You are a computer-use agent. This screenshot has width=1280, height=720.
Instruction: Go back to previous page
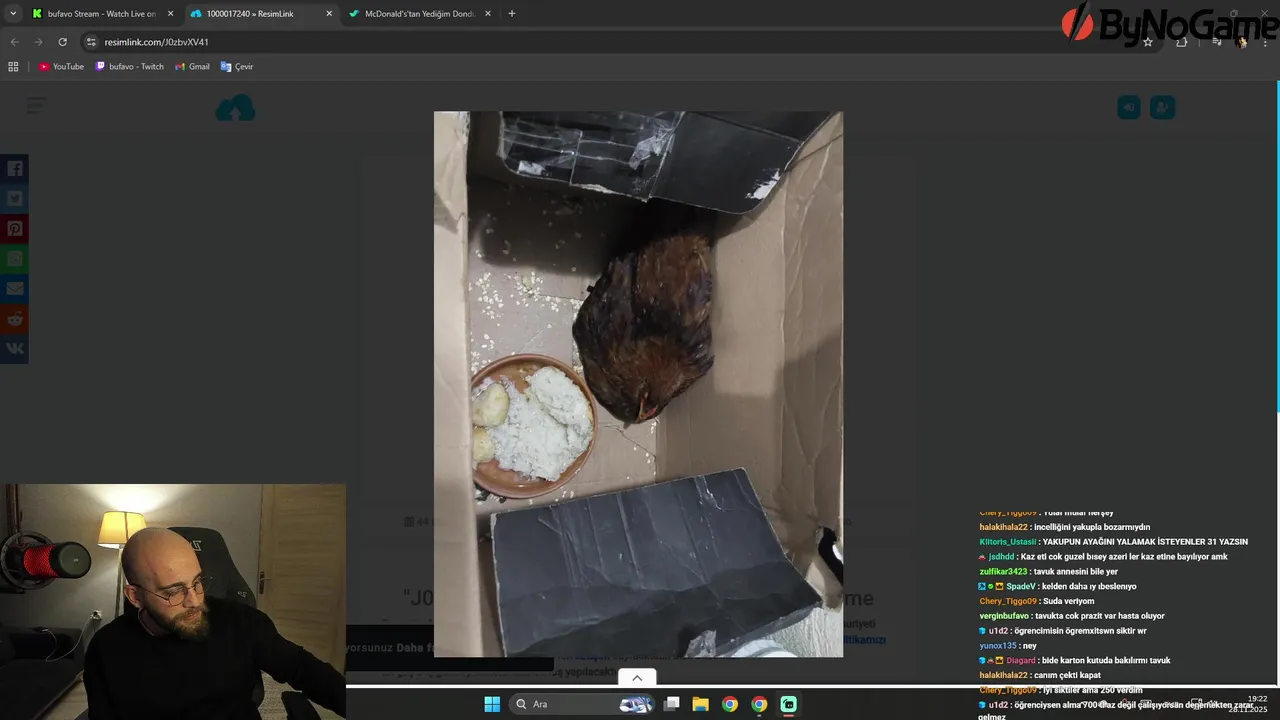point(14,42)
